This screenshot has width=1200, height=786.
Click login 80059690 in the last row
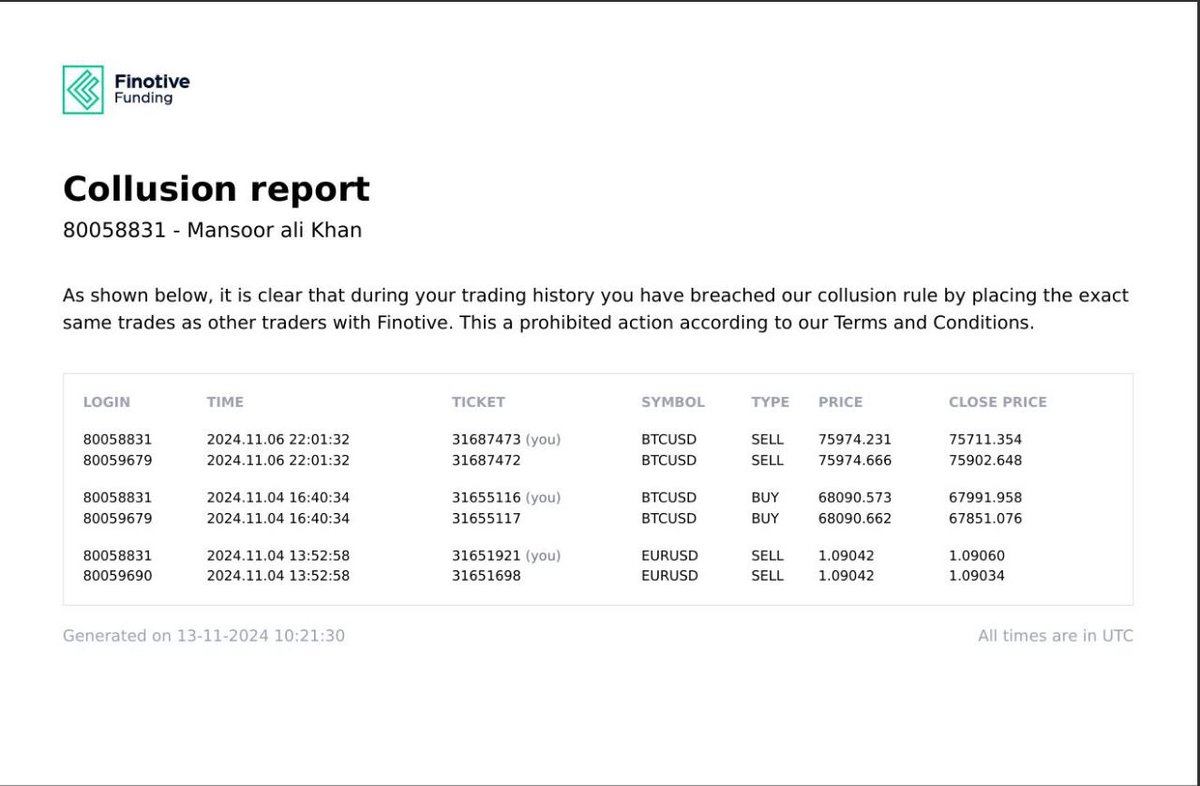[118, 576]
